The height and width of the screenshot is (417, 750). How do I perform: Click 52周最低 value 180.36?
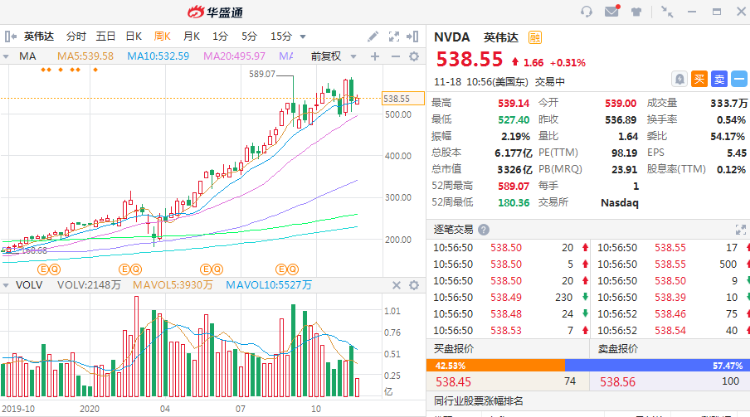514,203
